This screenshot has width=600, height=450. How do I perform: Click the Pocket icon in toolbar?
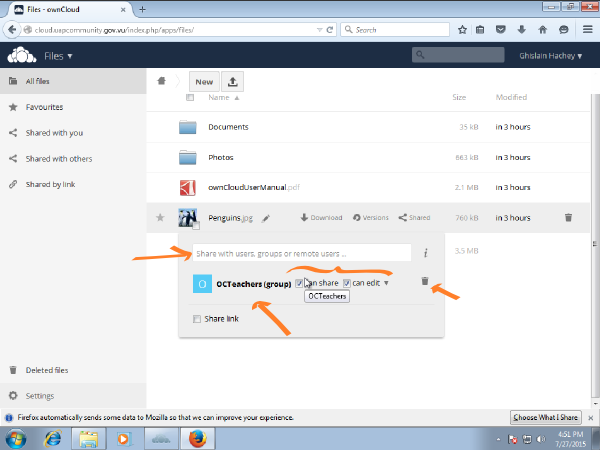501,29
